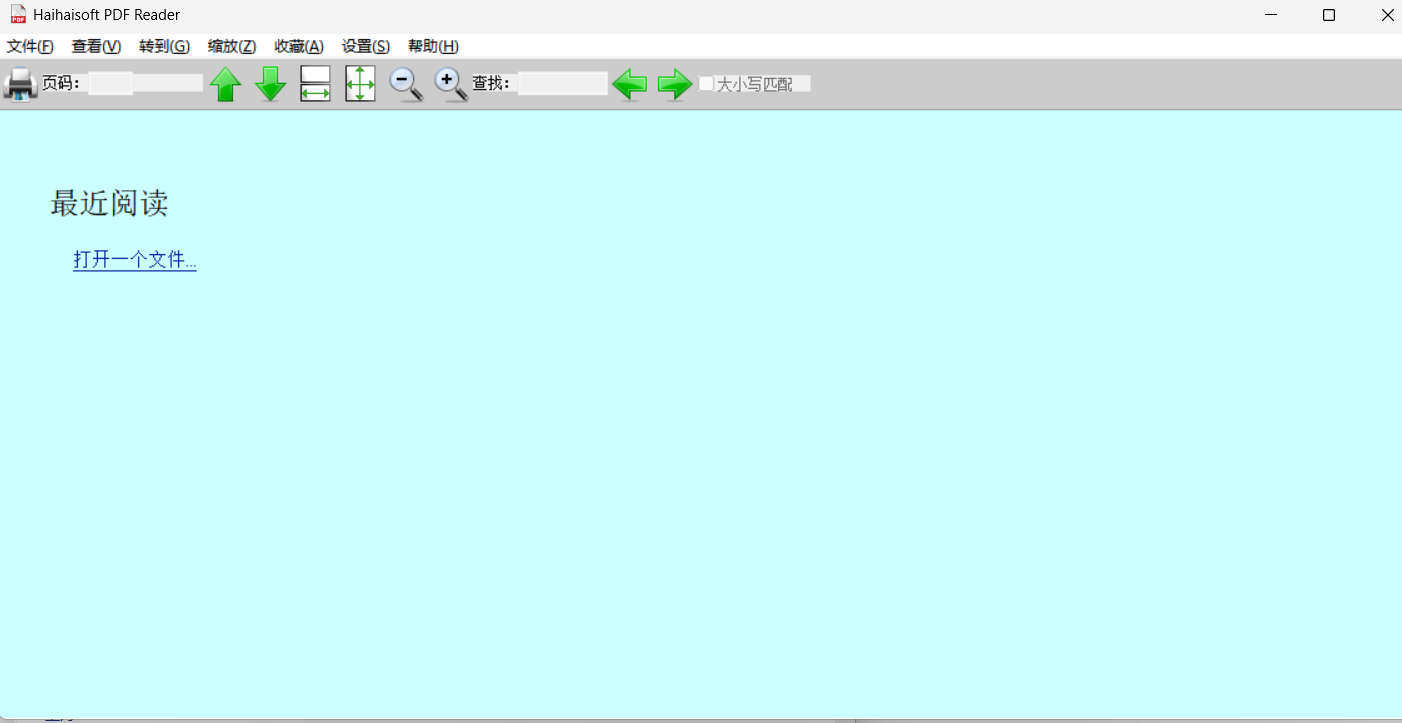This screenshot has height=723, width=1402.
Task: Go to previous page with green up arrow
Action: [226, 84]
